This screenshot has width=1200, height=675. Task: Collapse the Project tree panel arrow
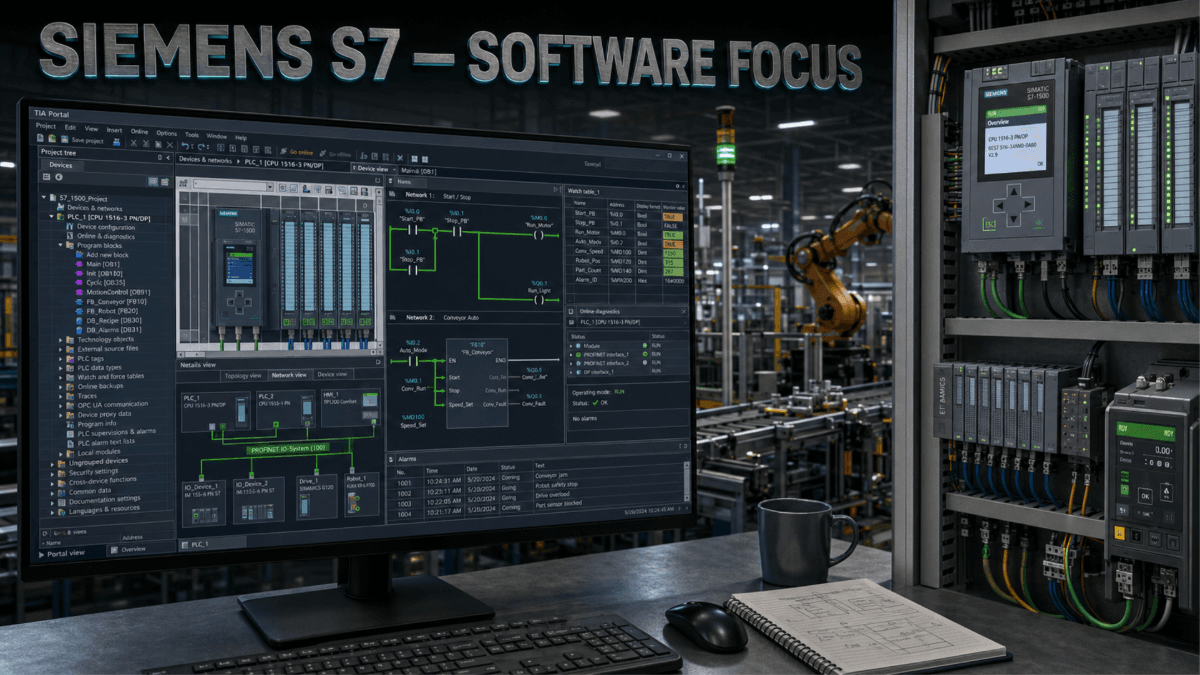point(168,158)
